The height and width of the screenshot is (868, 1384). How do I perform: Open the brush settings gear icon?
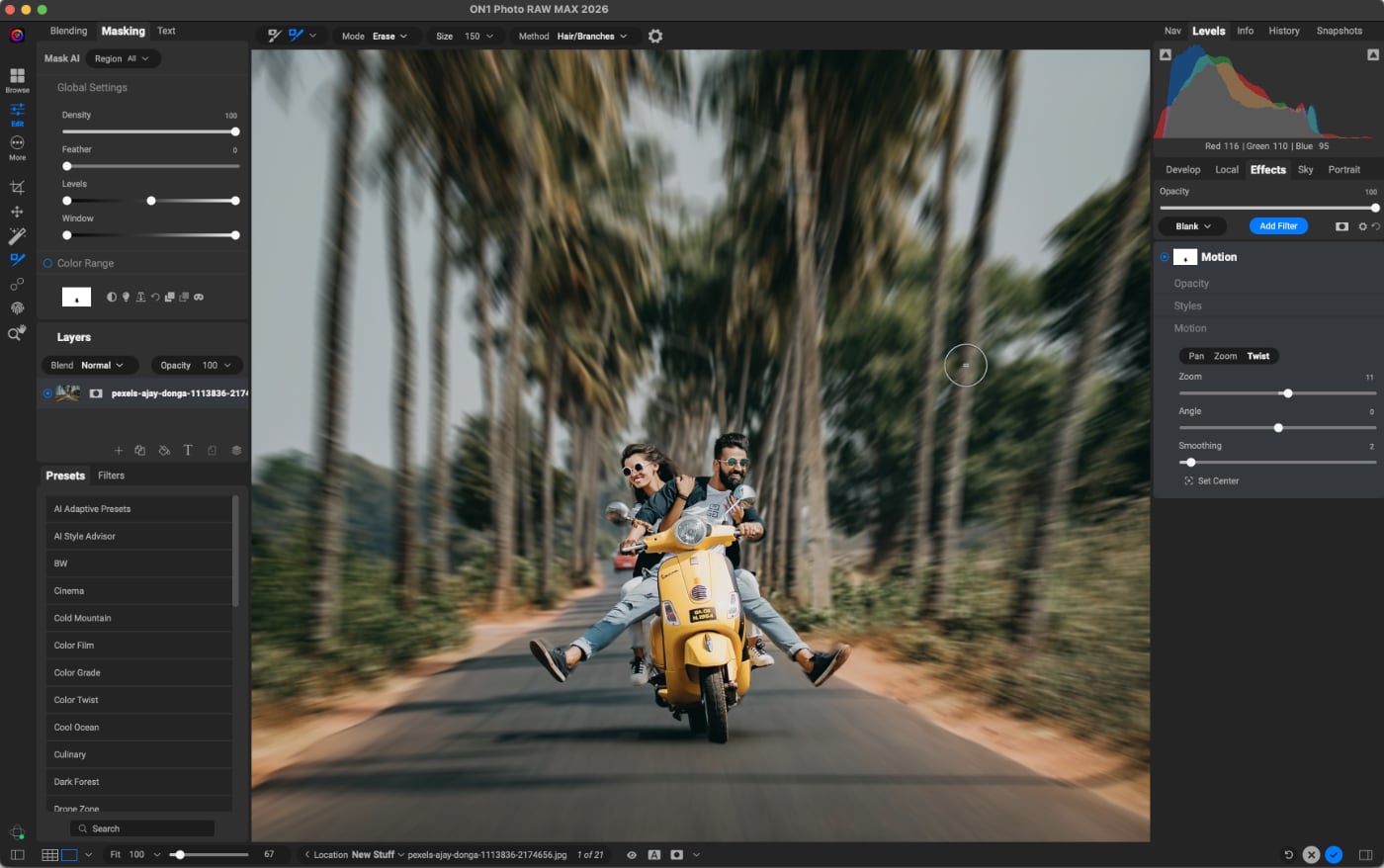[x=655, y=37]
